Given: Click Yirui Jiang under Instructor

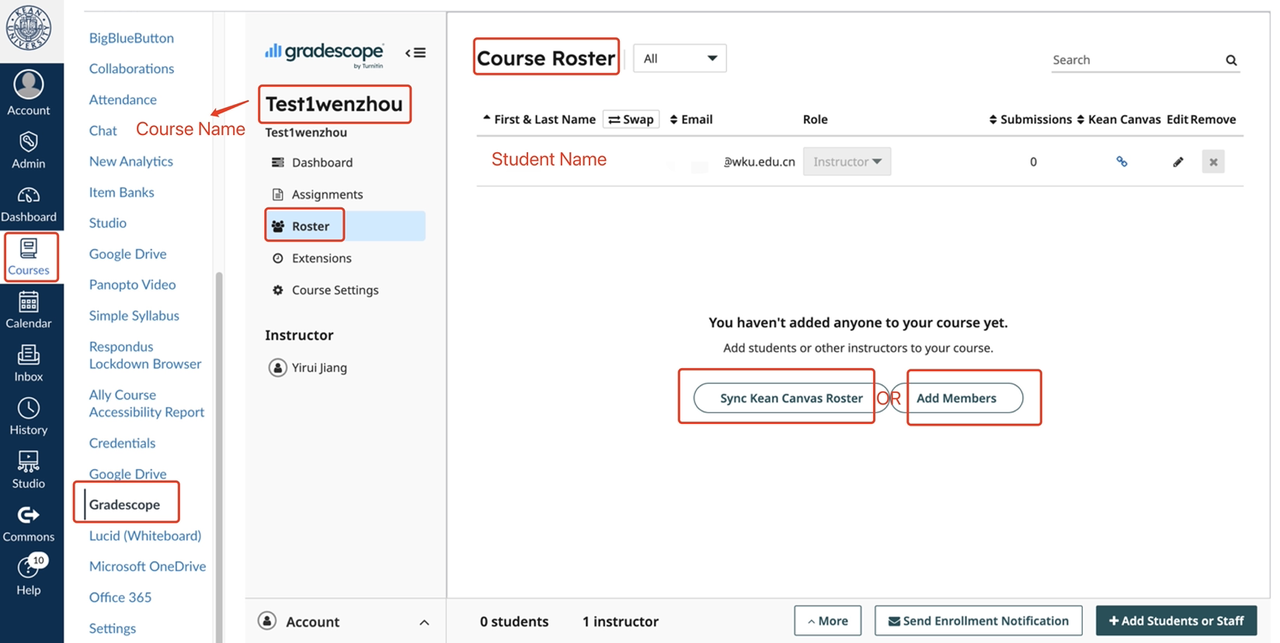Looking at the screenshot, I should click(x=308, y=368).
